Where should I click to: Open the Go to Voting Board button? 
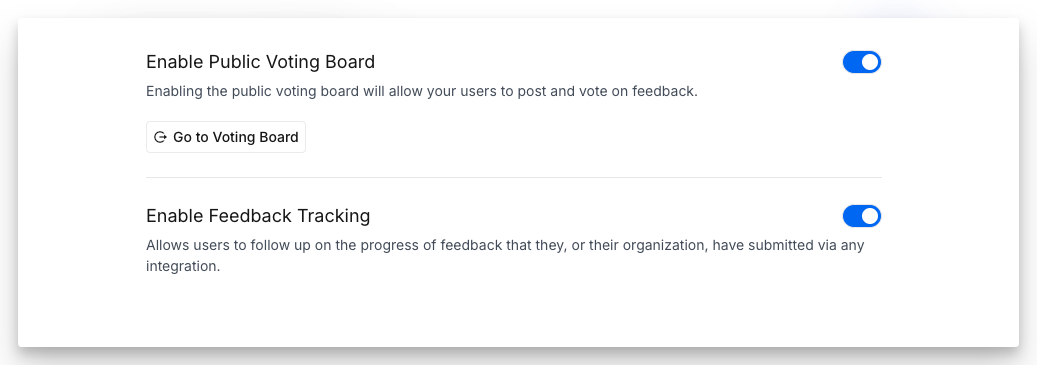point(226,137)
